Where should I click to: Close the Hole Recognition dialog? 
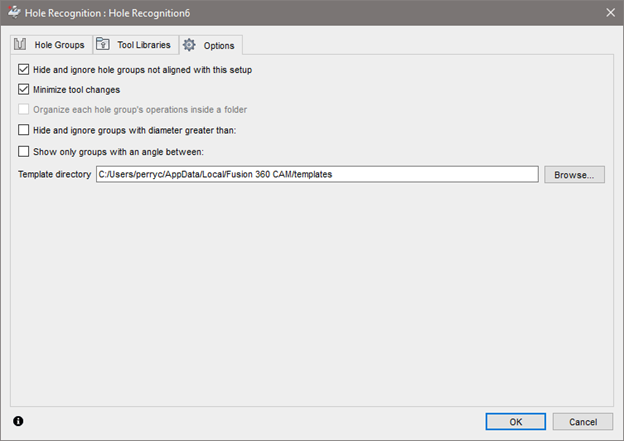coord(610,13)
